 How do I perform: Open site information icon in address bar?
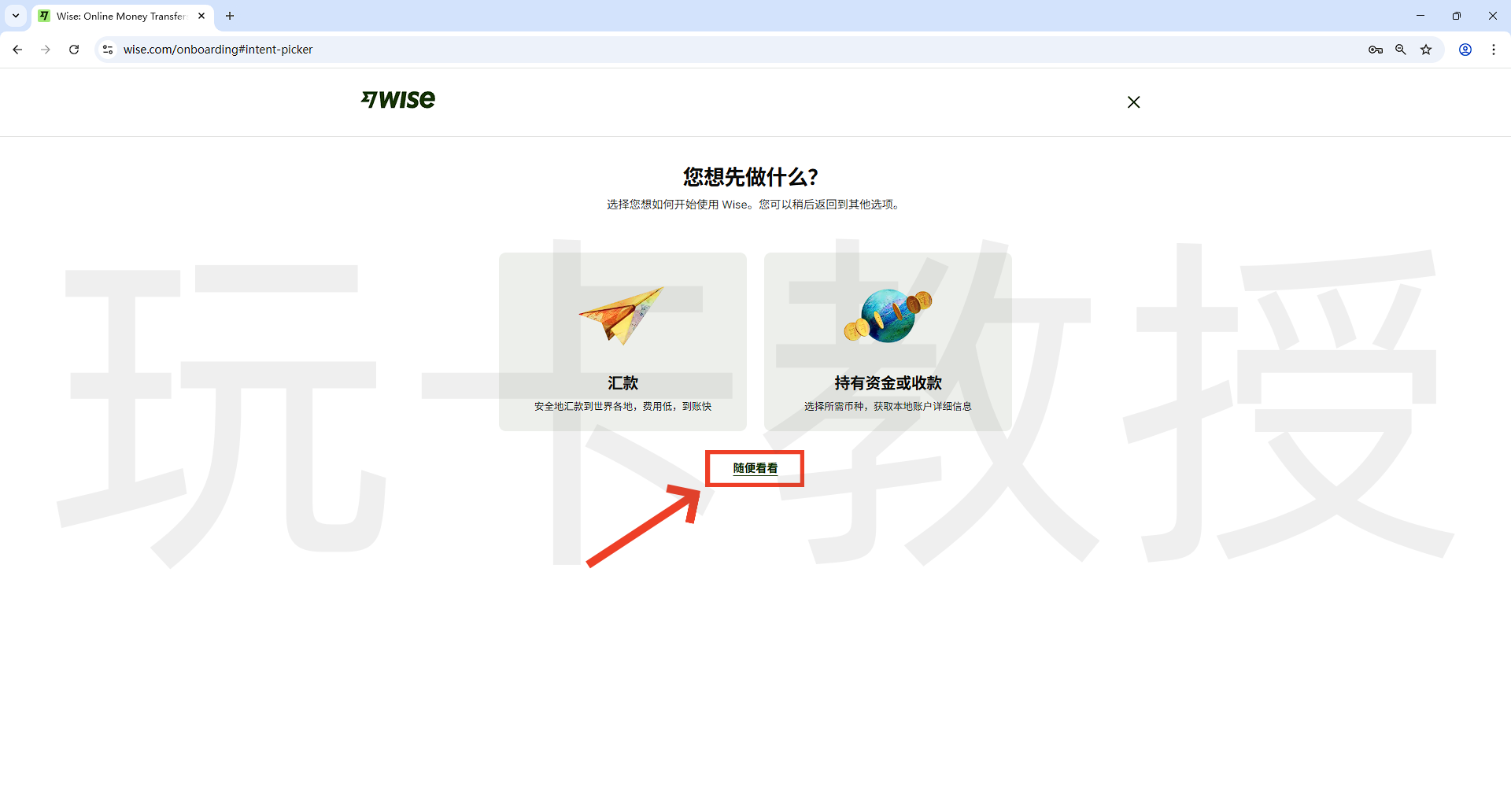[x=108, y=50]
